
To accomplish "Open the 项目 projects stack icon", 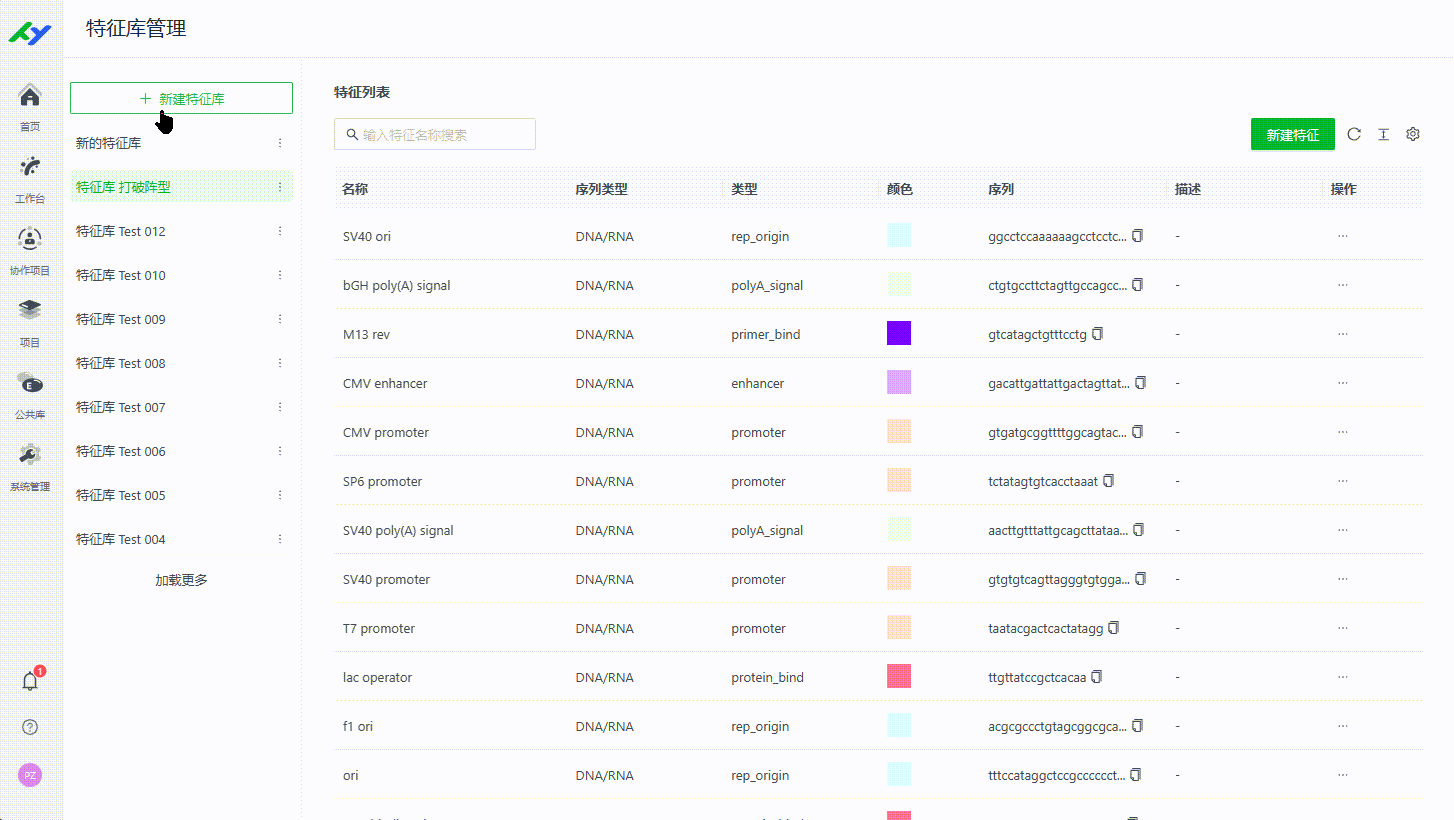I will [30, 310].
